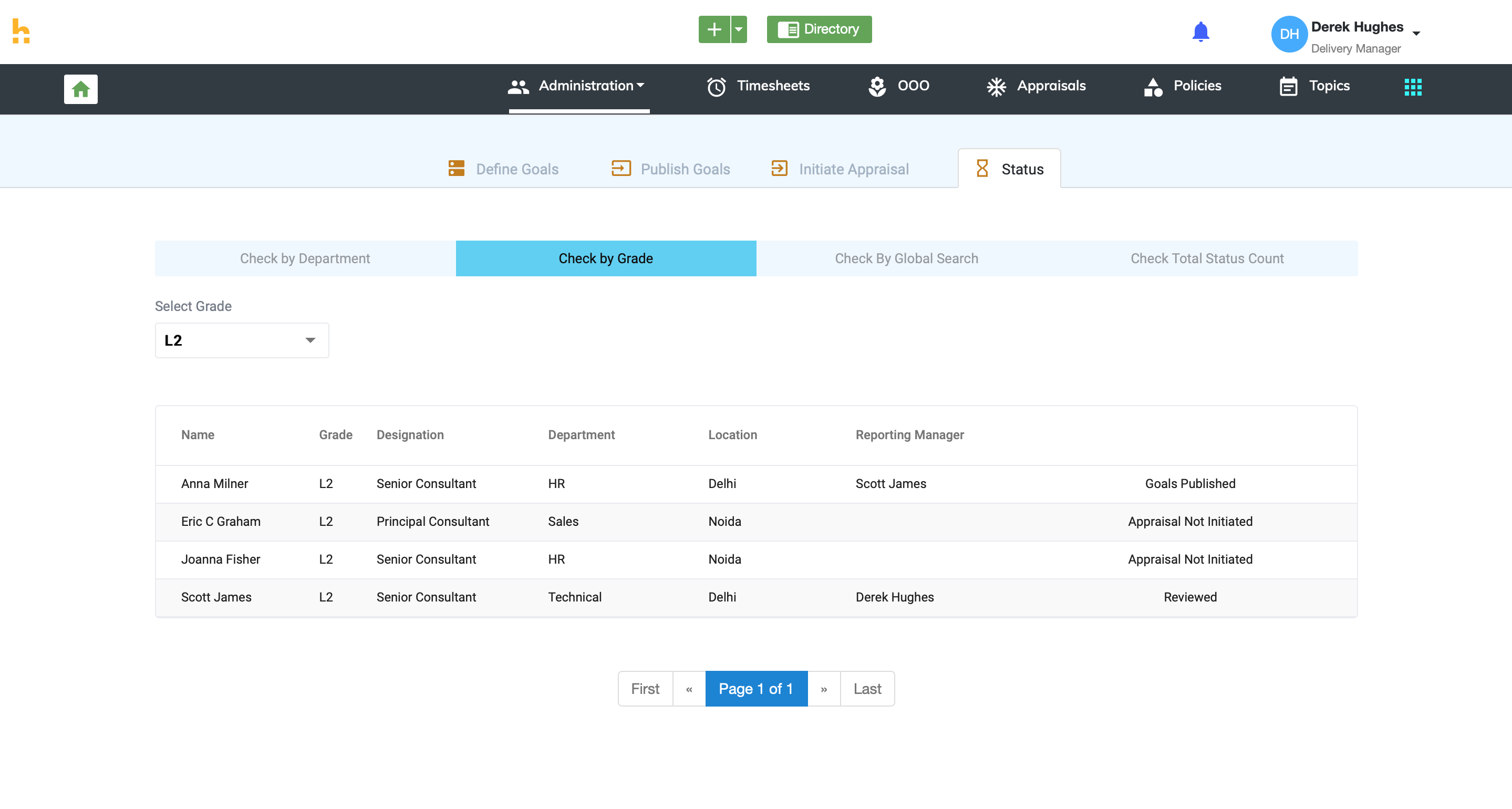
Task: Click Derek Hughes reporting manager cell
Action: [895, 597]
